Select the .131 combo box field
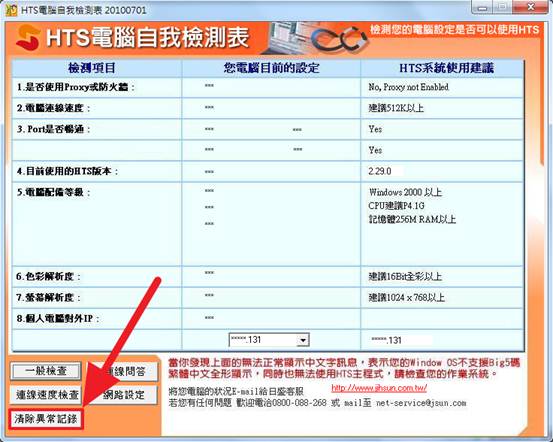The height and width of the screenshot is (442, 553). (269, 340)
